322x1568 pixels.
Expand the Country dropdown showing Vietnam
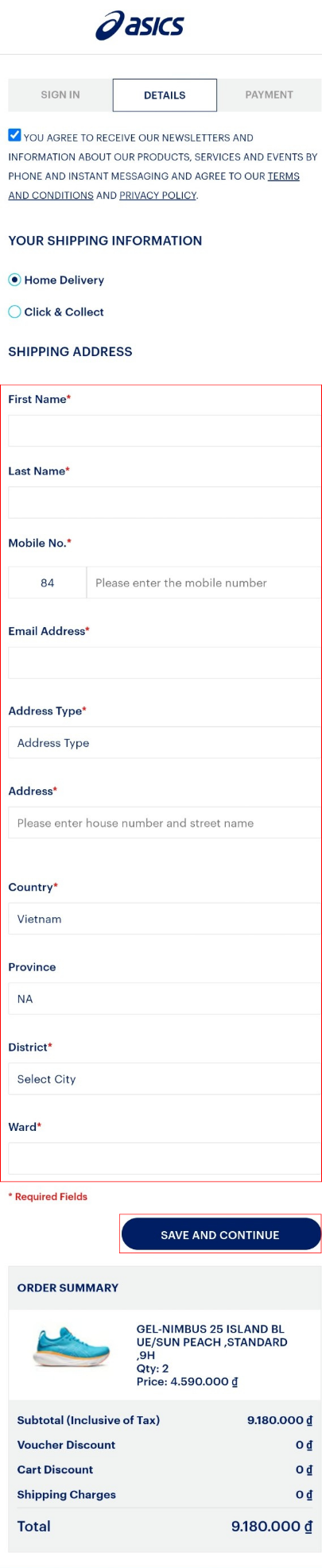point(165,918)
